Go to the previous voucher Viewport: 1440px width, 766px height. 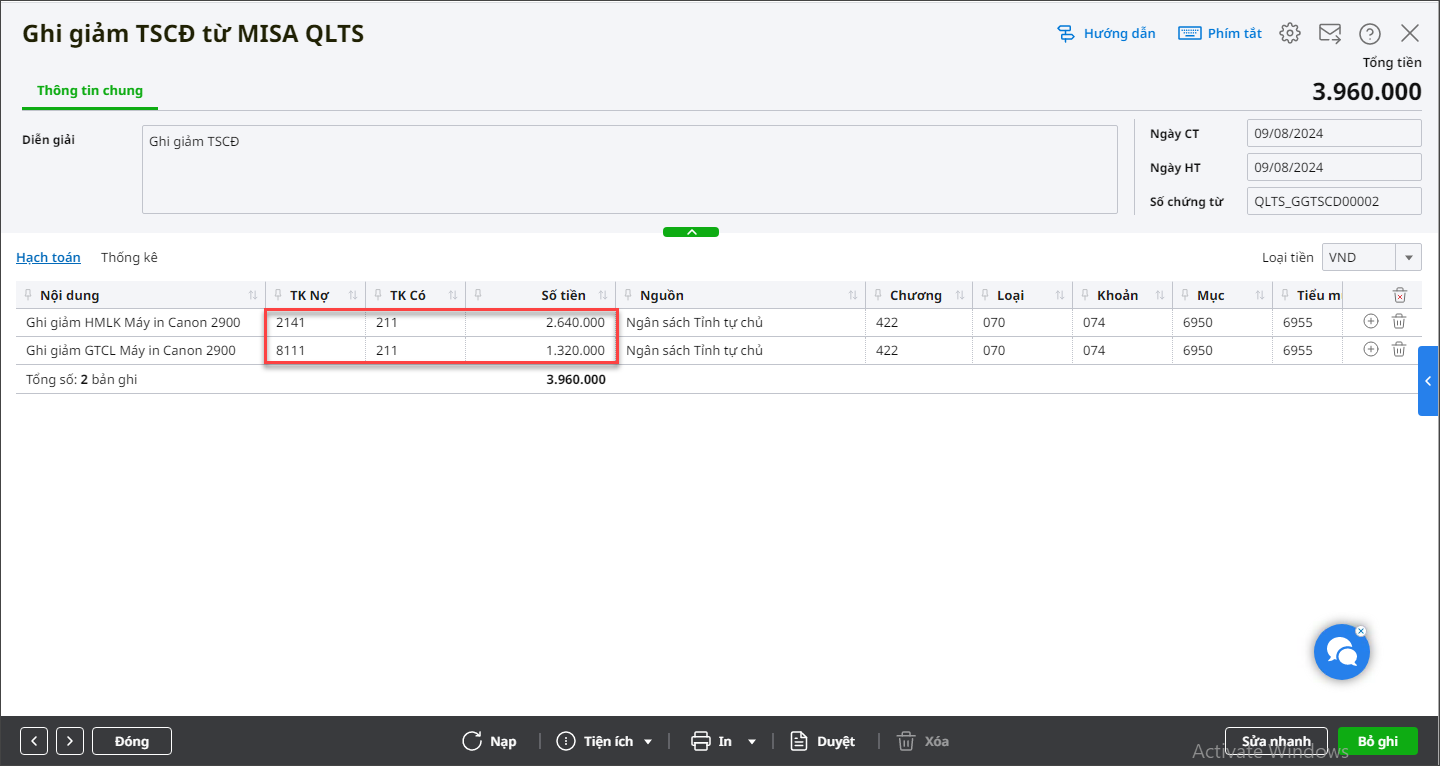coord(34,741)
